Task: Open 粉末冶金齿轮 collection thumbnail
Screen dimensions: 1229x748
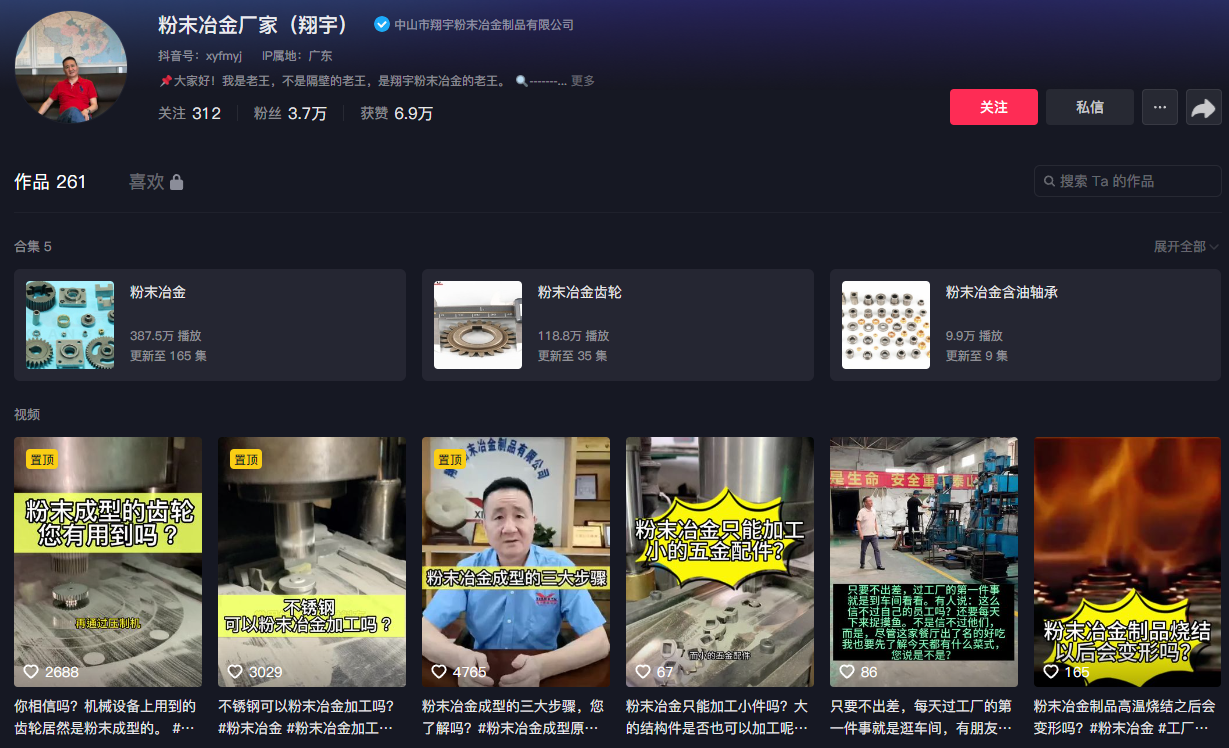Action: pyautogui.click(x=478, y=325)
